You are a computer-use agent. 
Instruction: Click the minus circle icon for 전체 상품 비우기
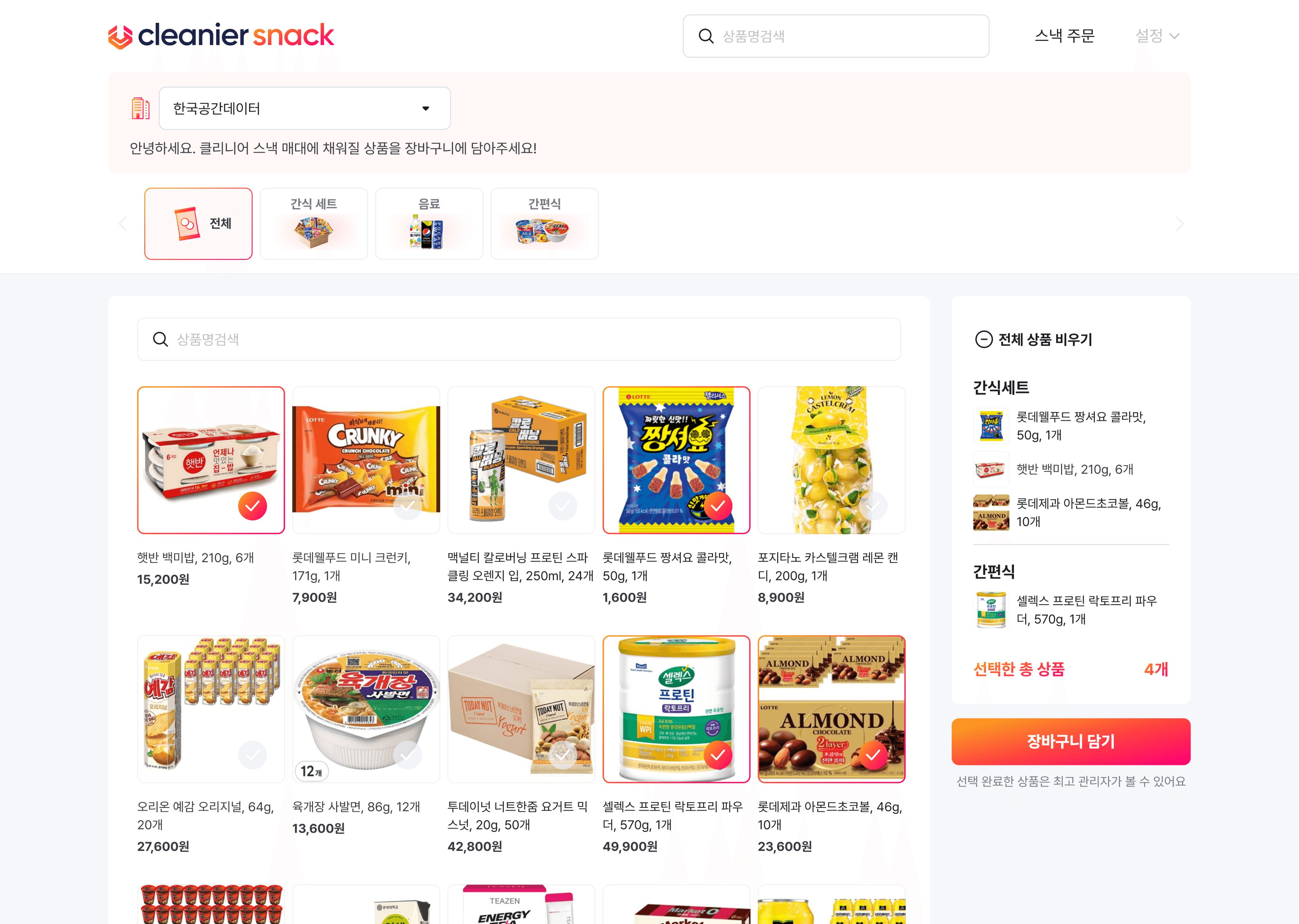(x=983, y=340)
